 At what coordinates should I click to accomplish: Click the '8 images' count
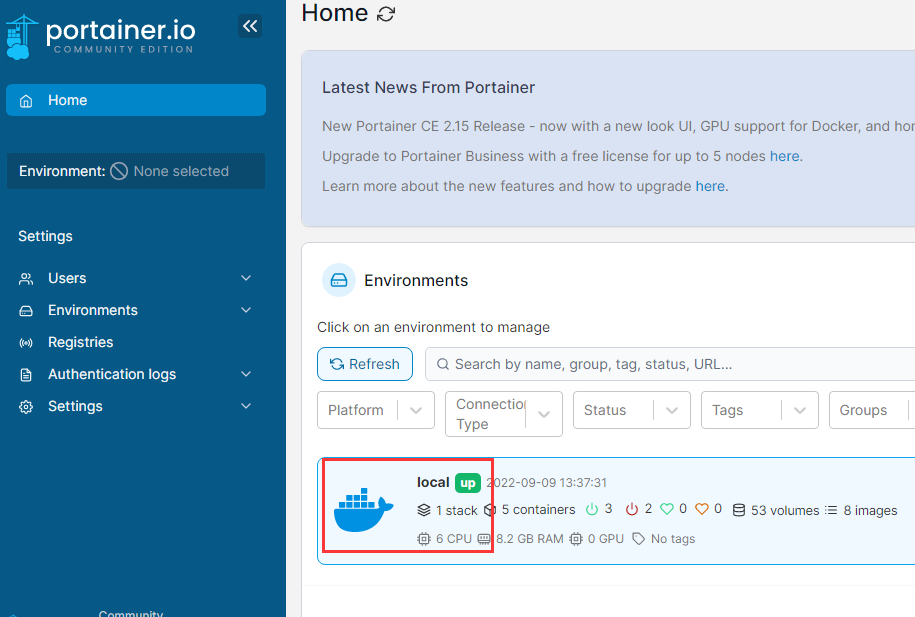pos(870,511)
